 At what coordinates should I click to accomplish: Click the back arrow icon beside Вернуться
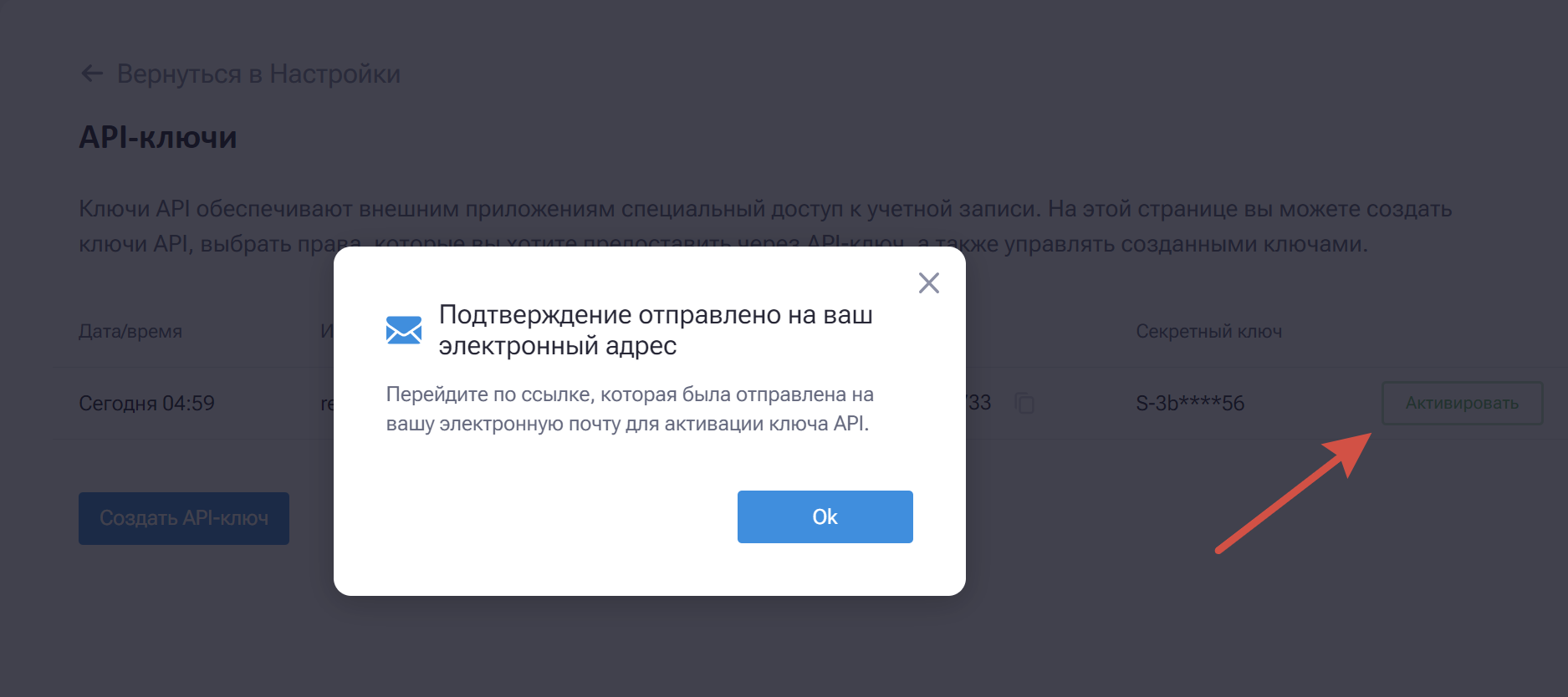92,74
